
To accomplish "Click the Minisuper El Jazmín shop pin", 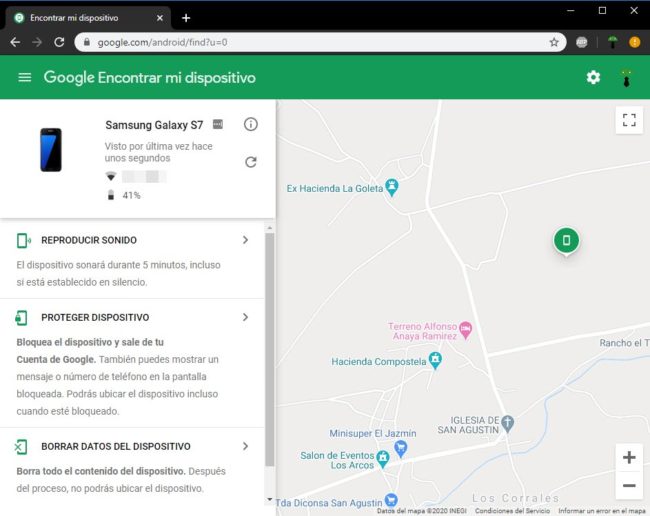I will coord(400,448).
